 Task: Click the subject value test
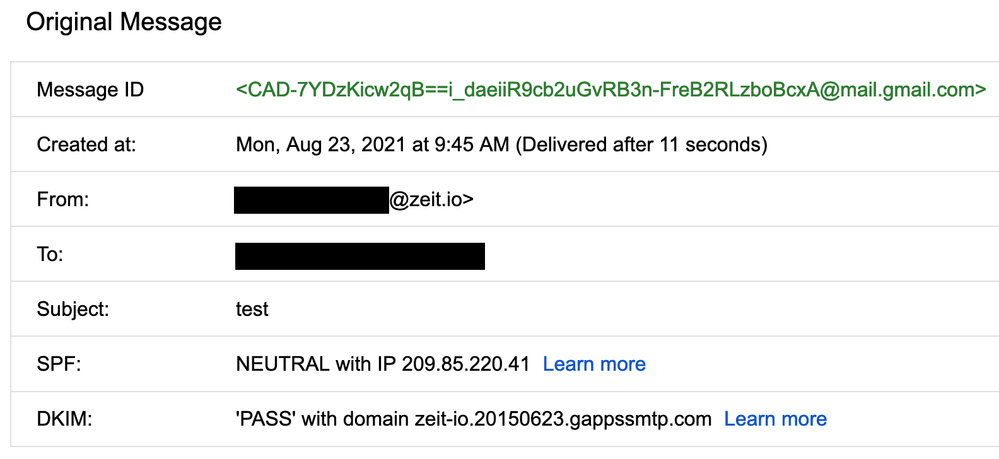click(252, 309)
